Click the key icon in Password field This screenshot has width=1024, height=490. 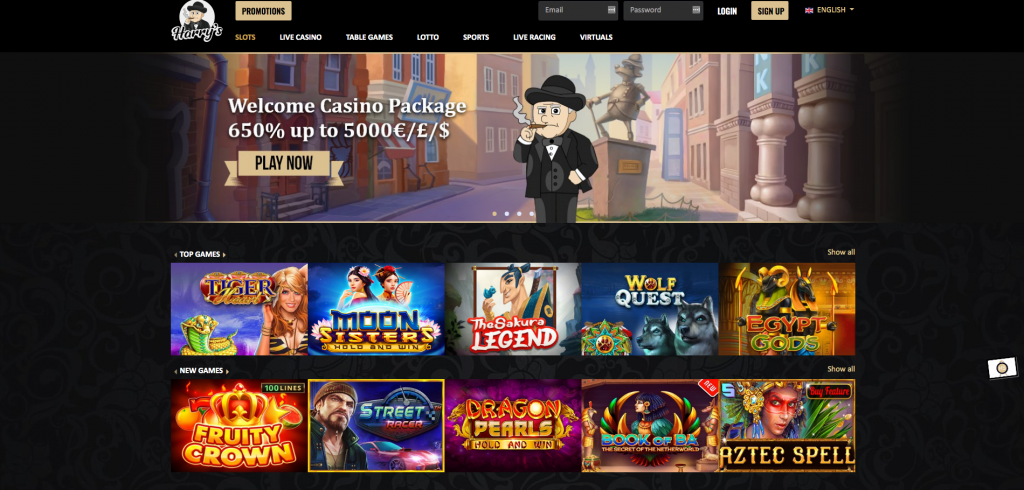(696, 10)
